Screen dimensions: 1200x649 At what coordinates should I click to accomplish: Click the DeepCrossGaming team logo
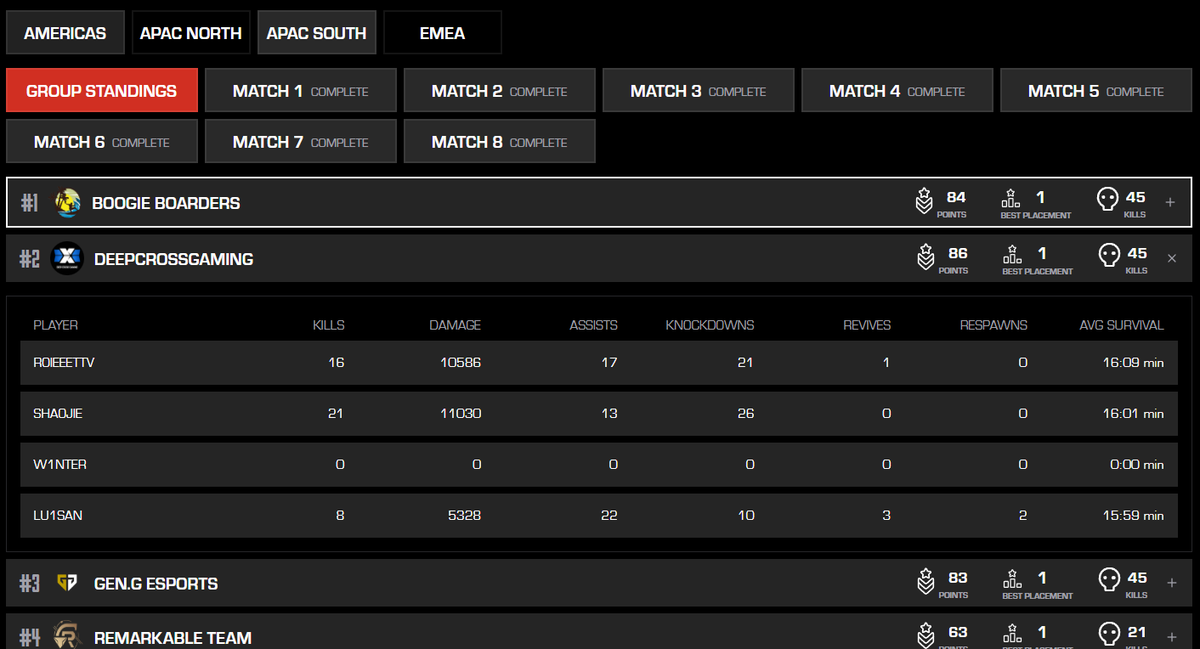(x=66, y=259)
